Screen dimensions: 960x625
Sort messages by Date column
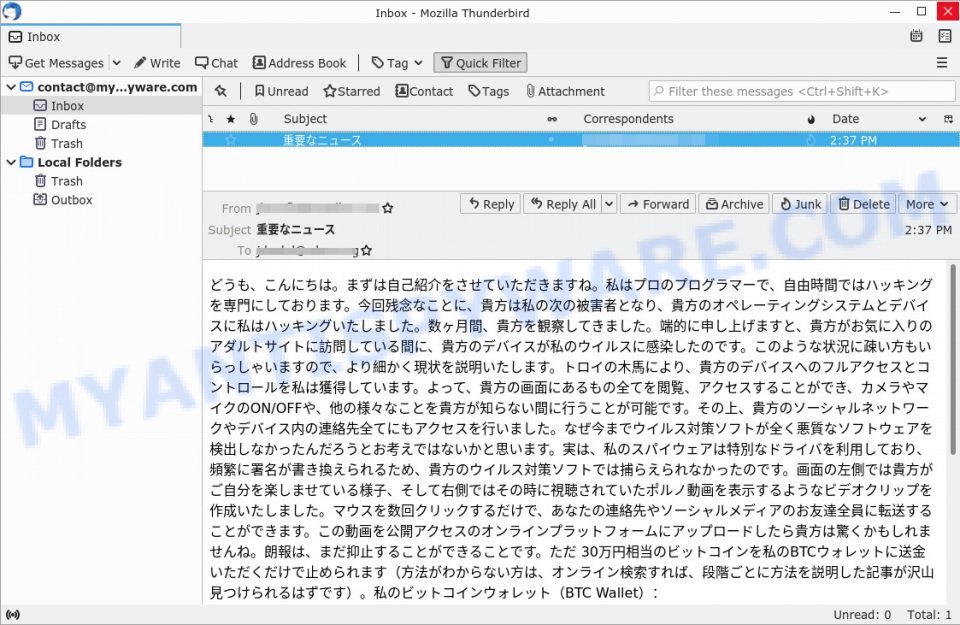click(x=846, y=119)
